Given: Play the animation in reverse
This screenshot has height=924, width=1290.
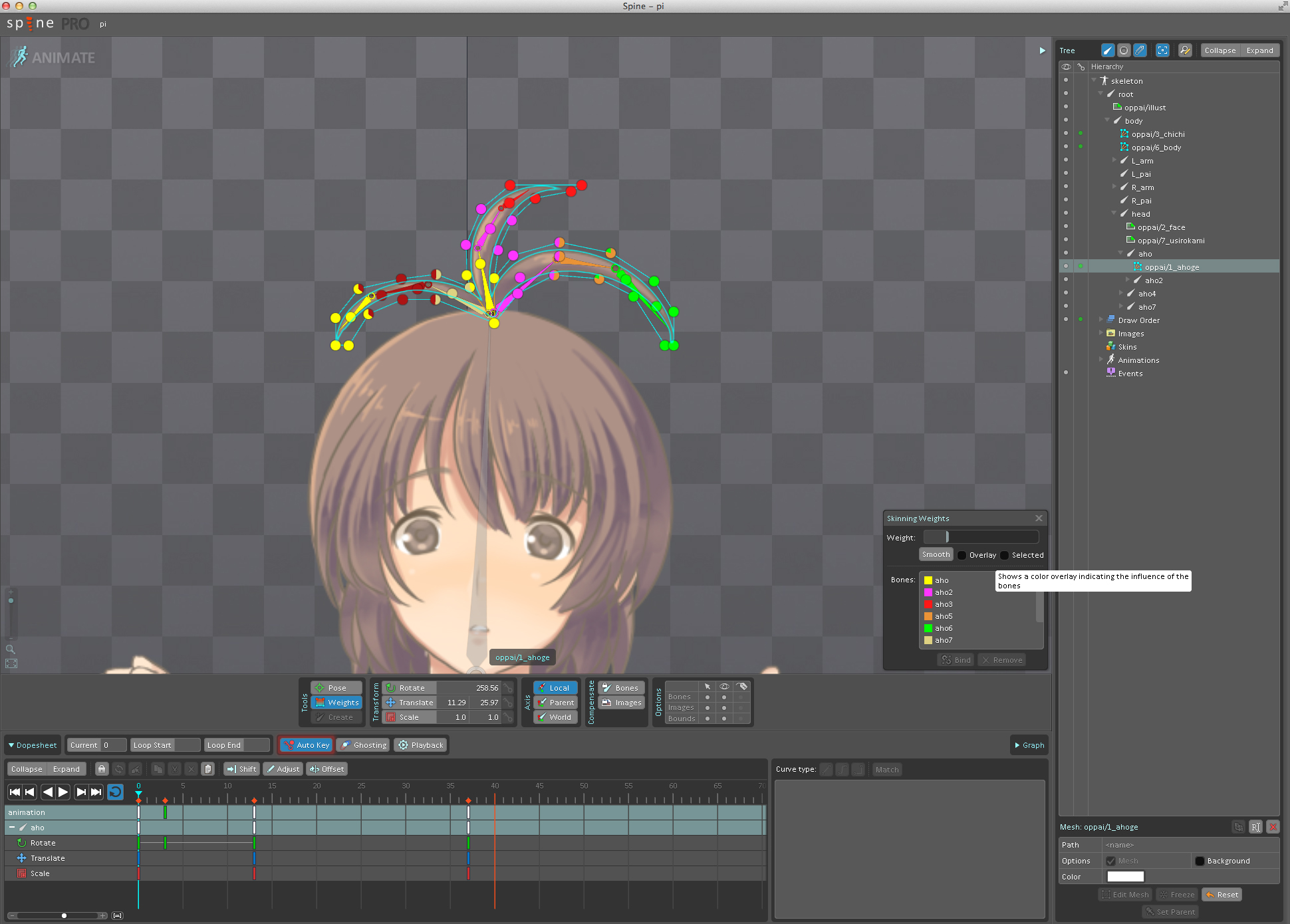Looking at the screenshot, I should (x=47, y=792).
